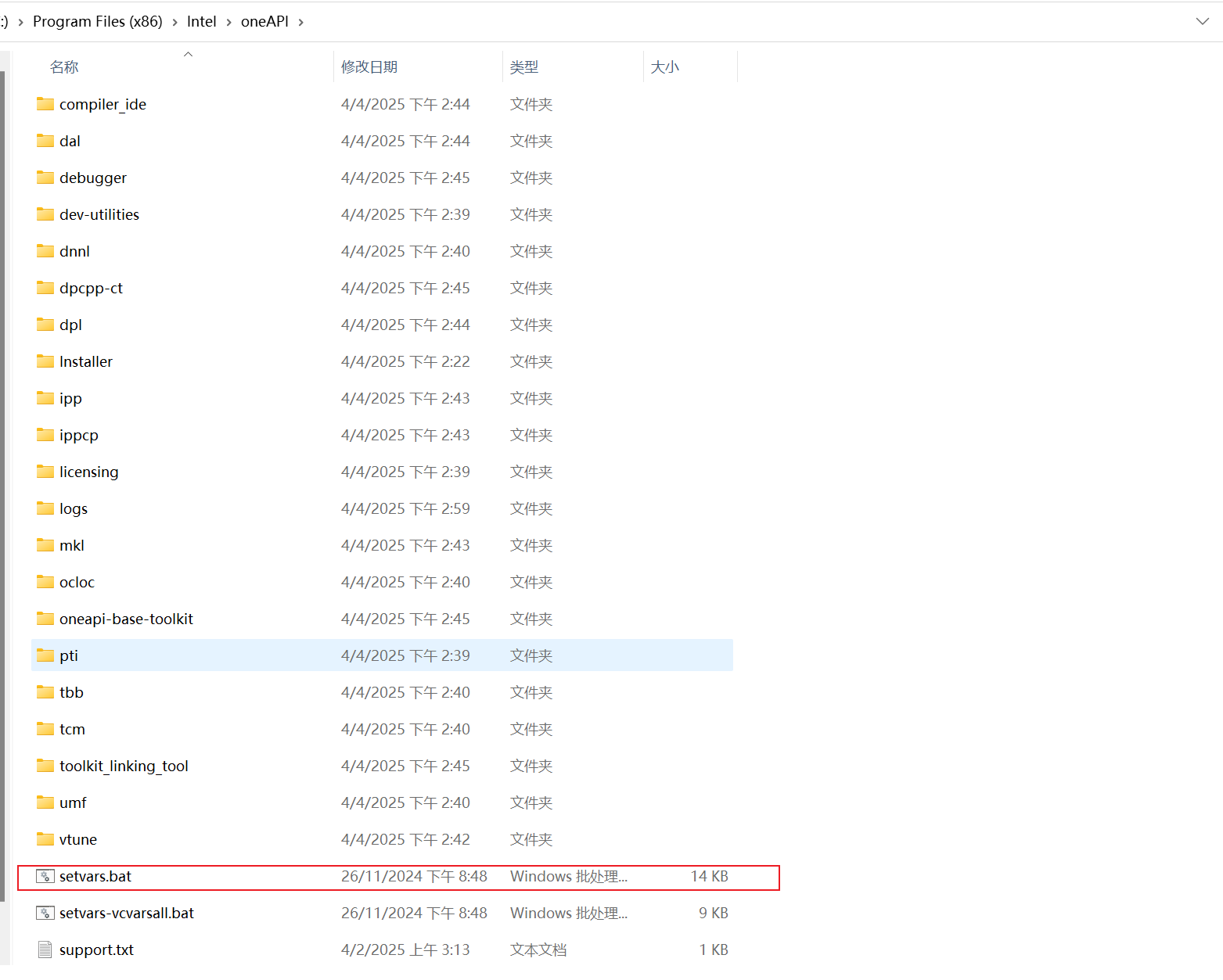Click the setvars-vcvarsall.bat file name
The image size is (1223, 980).
(x=127, y=913)
